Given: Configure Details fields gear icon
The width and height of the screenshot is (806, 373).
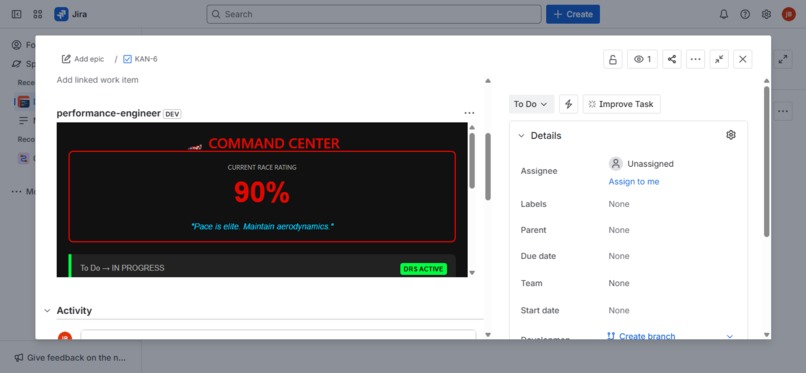Looking at the screenshot, I should tap(731, 135).
